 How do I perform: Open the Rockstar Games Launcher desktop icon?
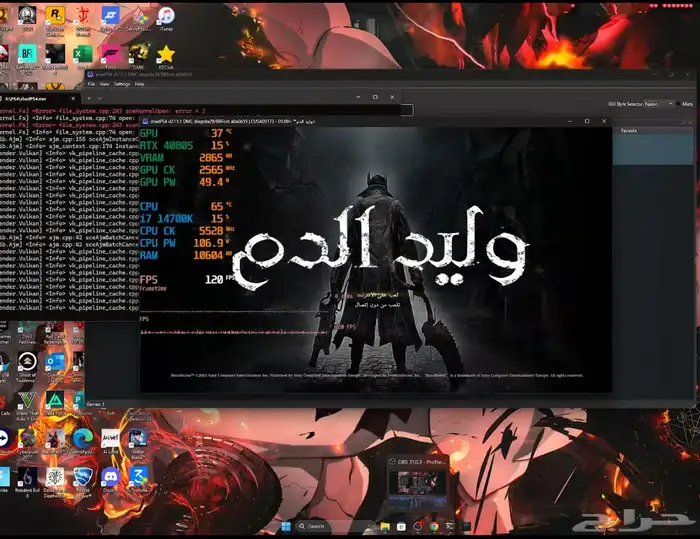click(x=55, y=16)
